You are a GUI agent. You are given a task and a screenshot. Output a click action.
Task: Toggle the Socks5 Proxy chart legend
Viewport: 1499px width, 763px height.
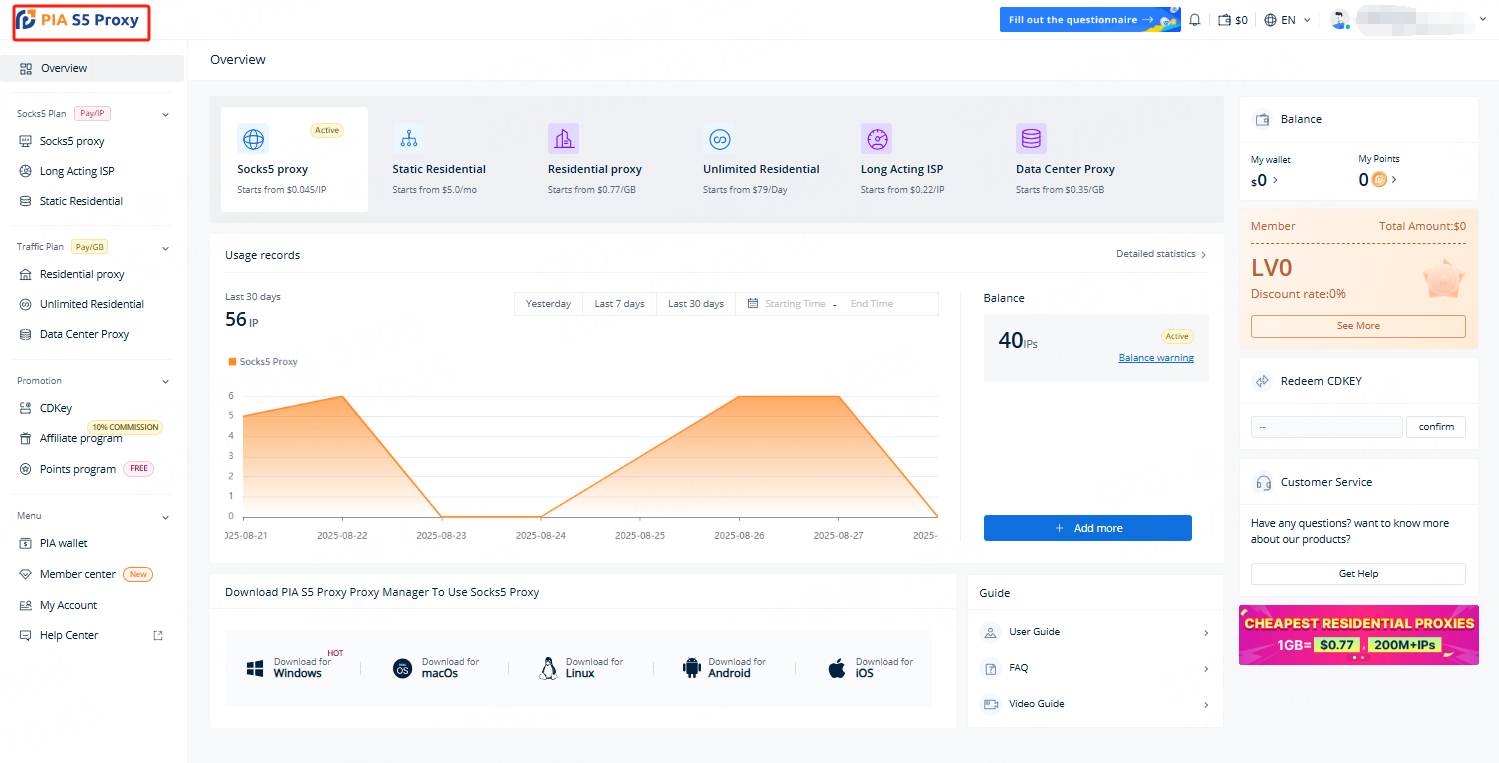tap(263, 362)
